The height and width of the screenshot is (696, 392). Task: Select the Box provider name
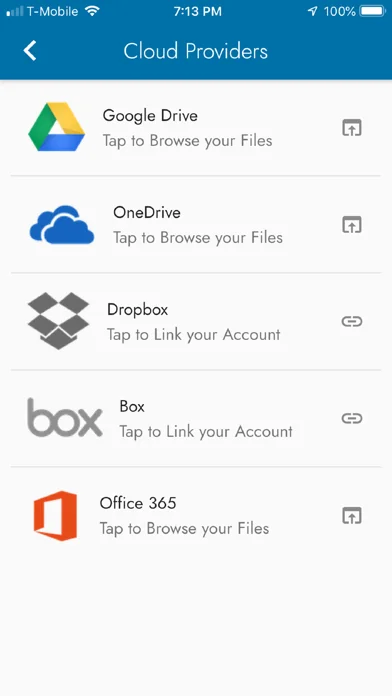click(132, 406)
